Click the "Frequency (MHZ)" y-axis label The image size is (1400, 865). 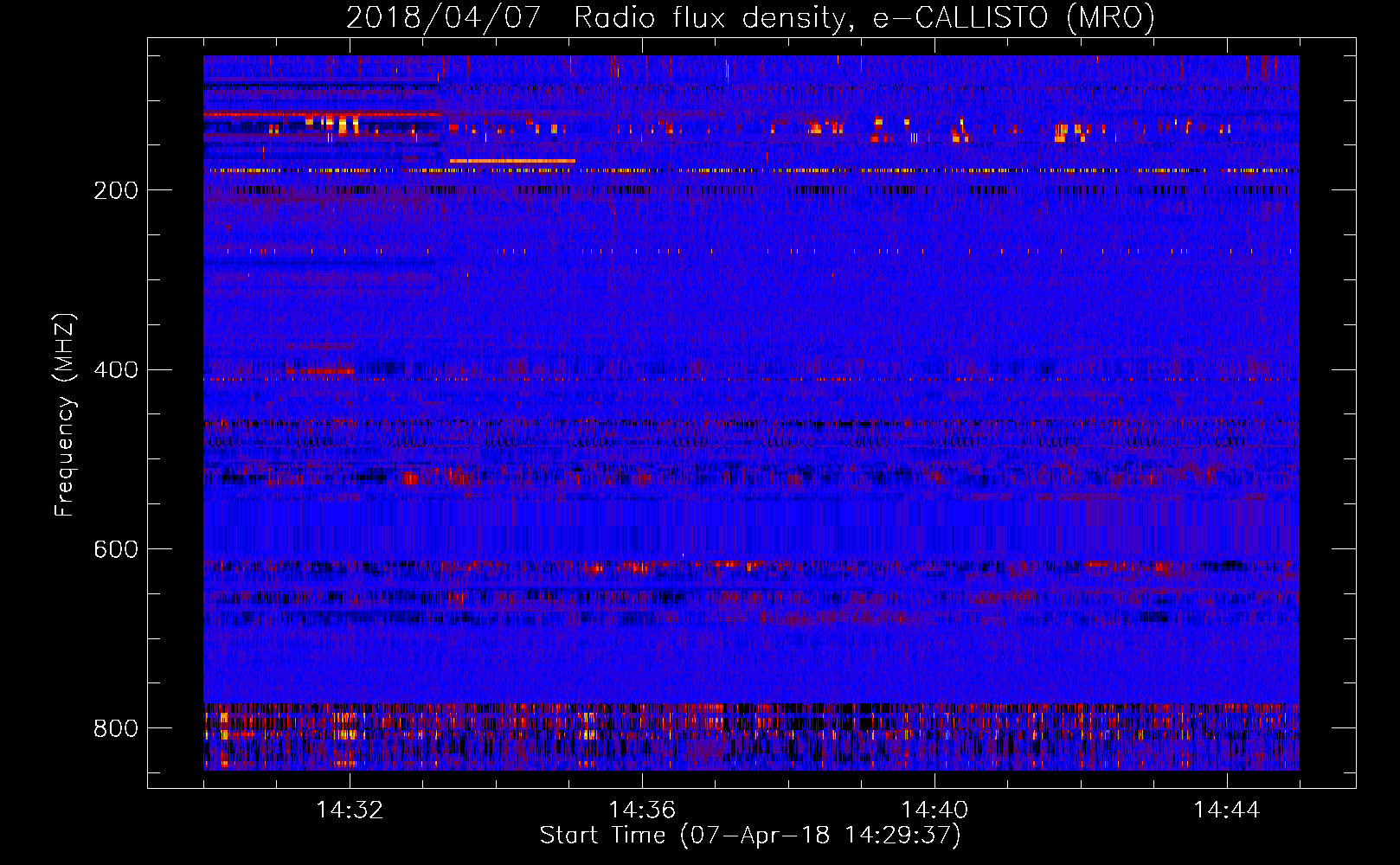[x=64, y=415]
